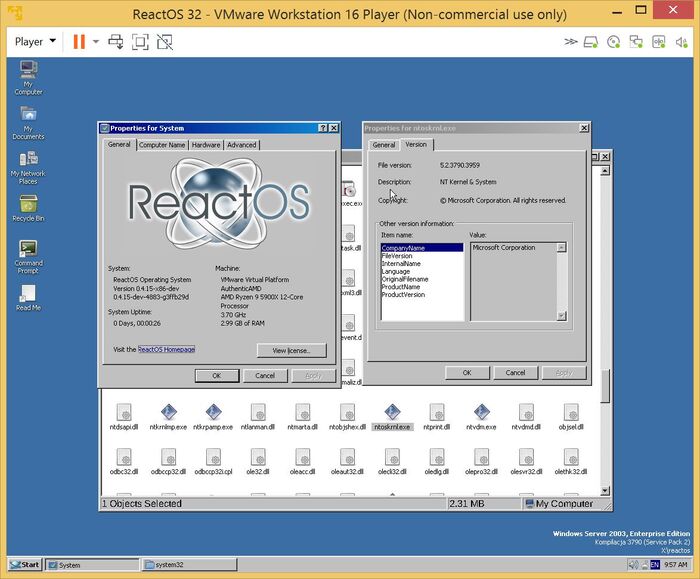Click Send Ctrl+Alt+Del toolbar icon
The width and height of the screenshot is (700, 579).
click(117, 42)
